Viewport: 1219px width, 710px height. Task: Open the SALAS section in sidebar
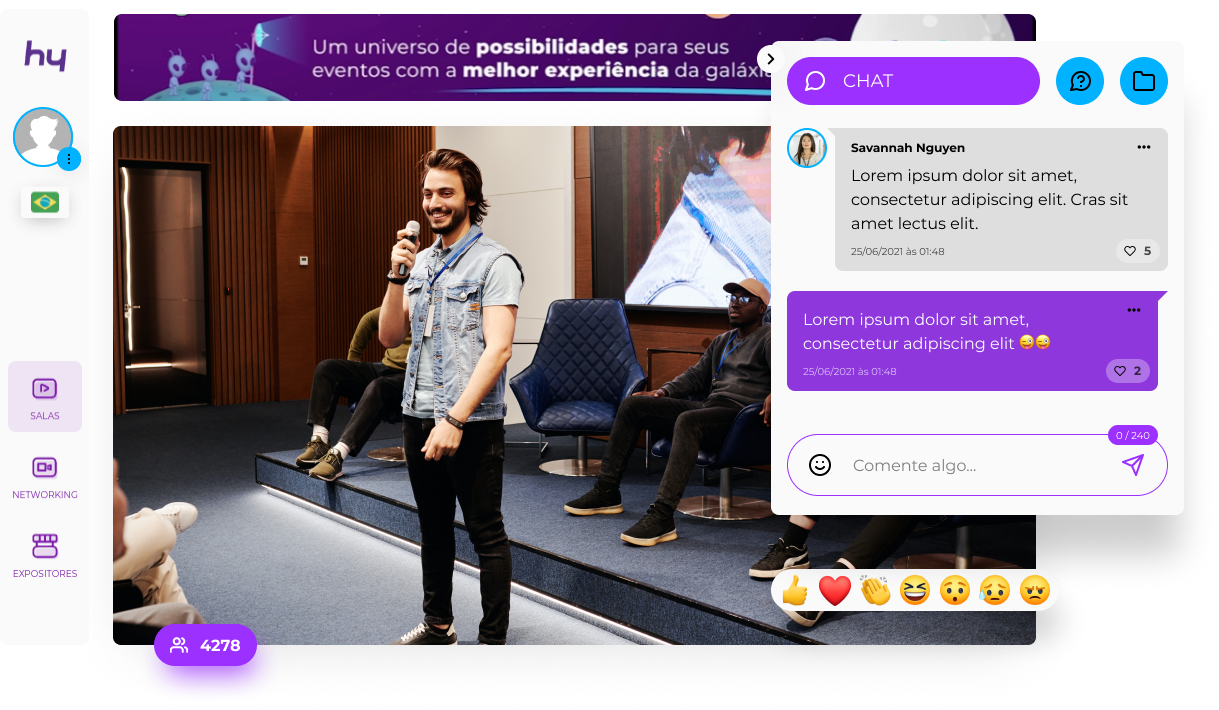(44, 397)
